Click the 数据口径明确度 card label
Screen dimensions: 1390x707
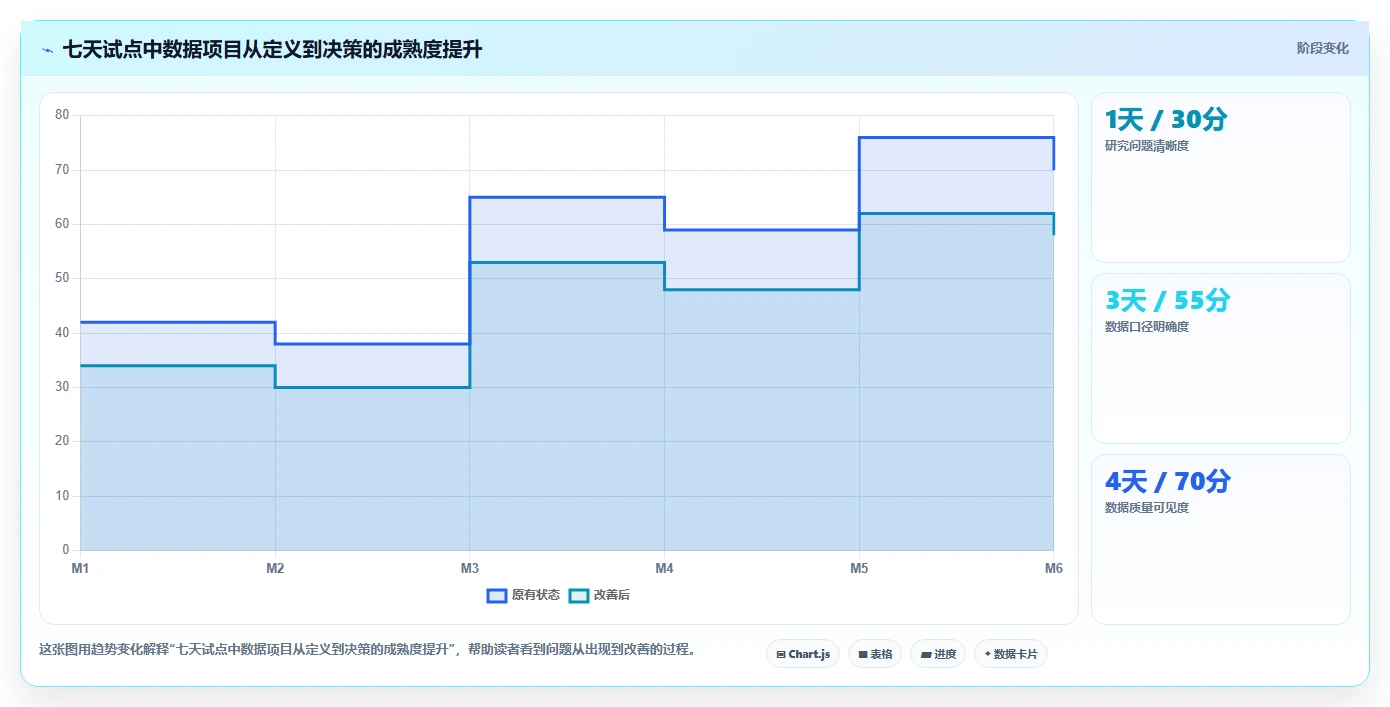[1147, 327]
